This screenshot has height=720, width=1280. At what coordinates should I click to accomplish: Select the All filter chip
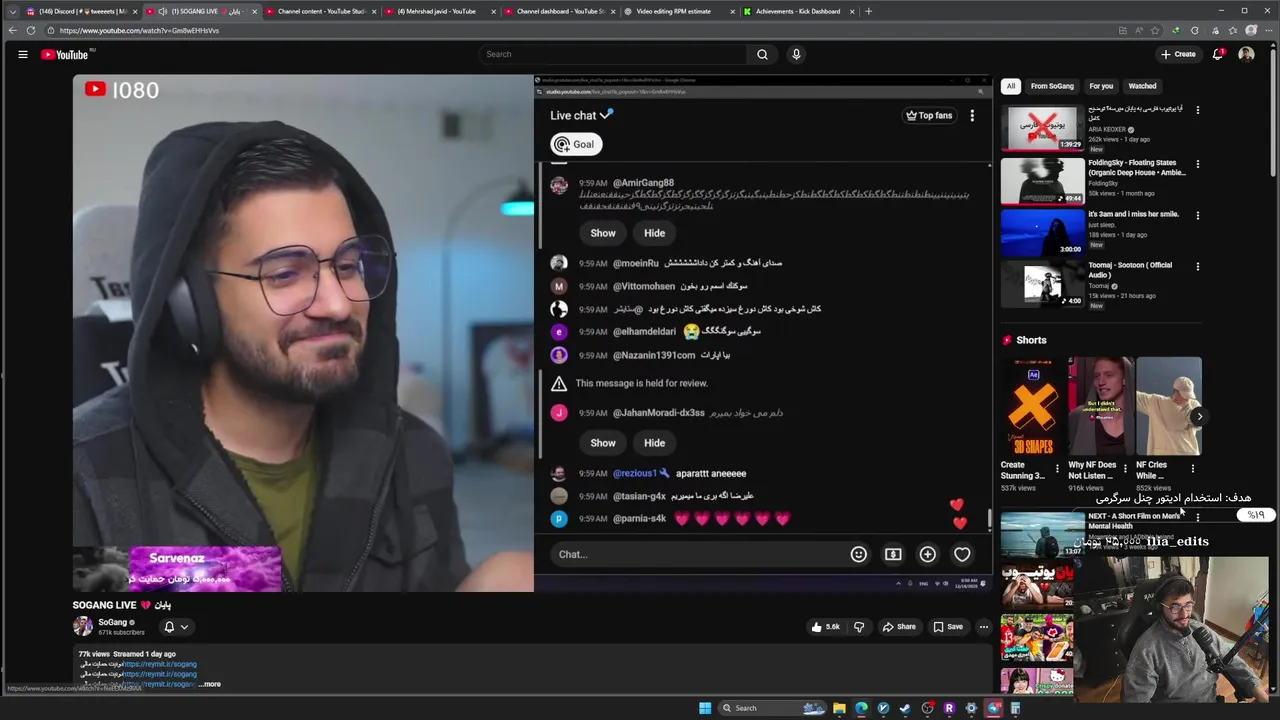point(1011,86)
